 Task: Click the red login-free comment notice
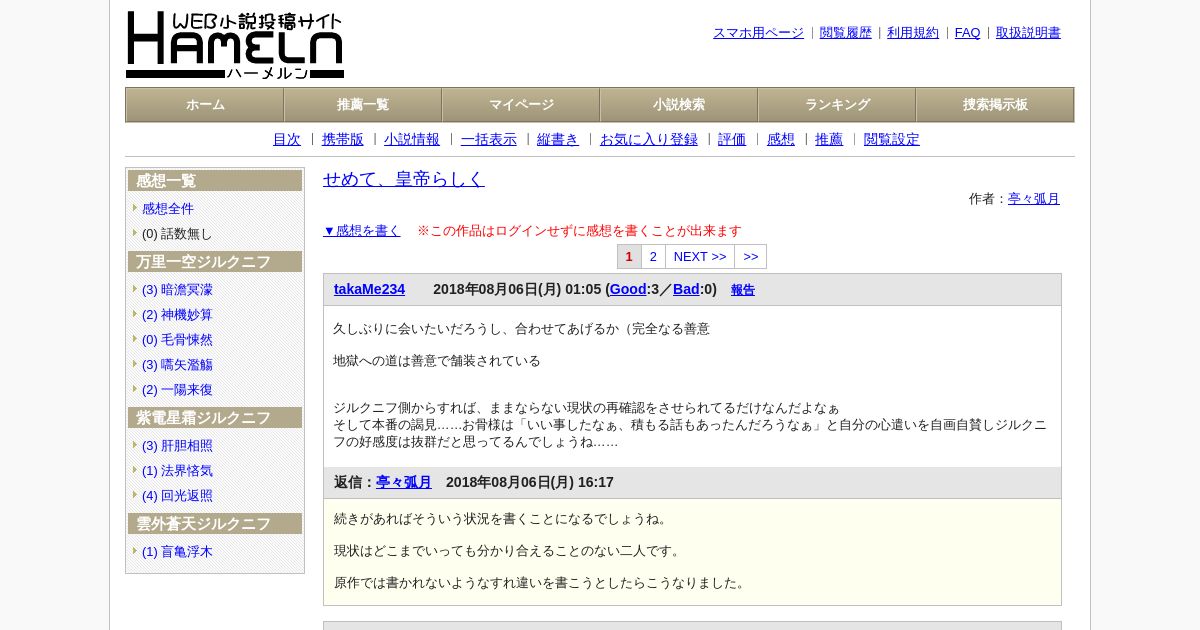tap(579, 231)
